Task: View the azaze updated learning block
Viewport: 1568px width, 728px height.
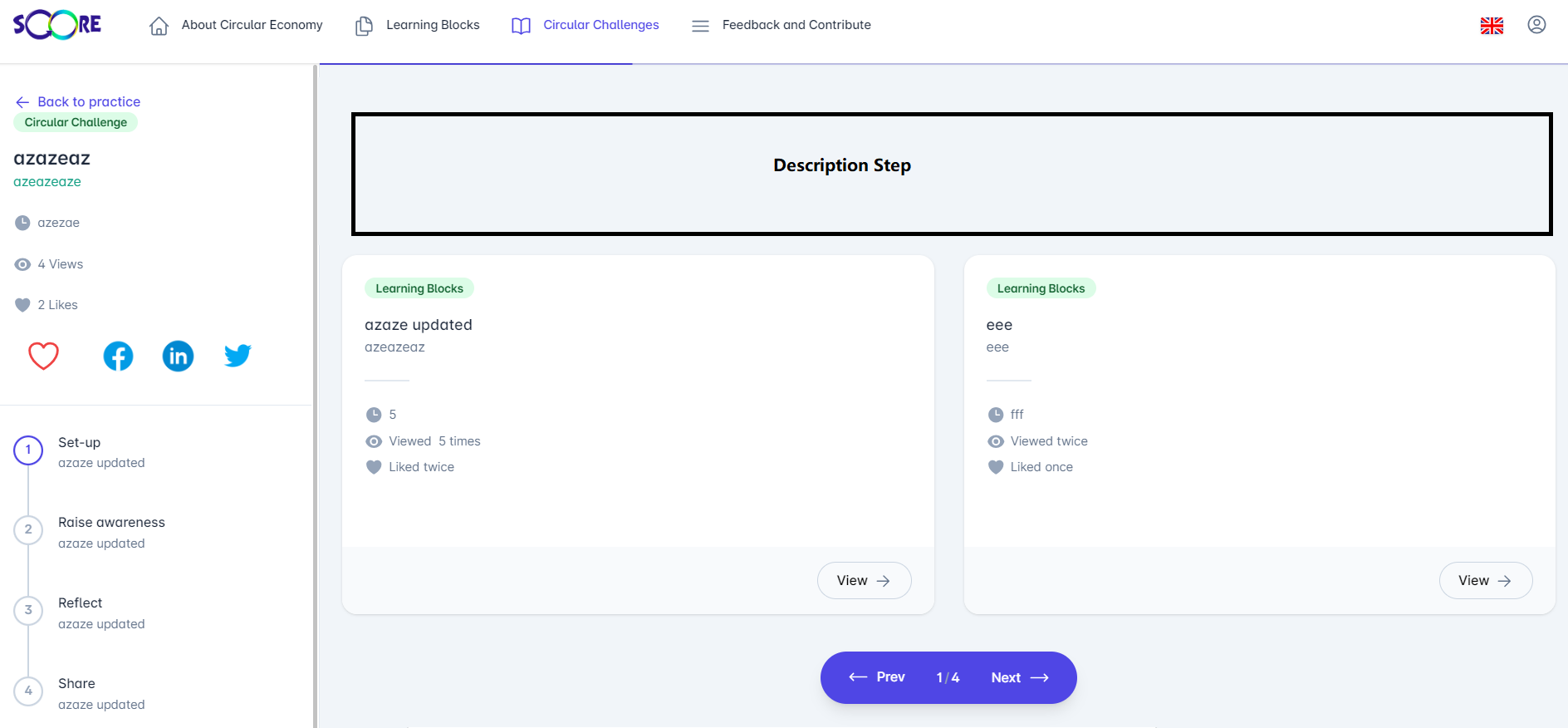Action: 864,580
